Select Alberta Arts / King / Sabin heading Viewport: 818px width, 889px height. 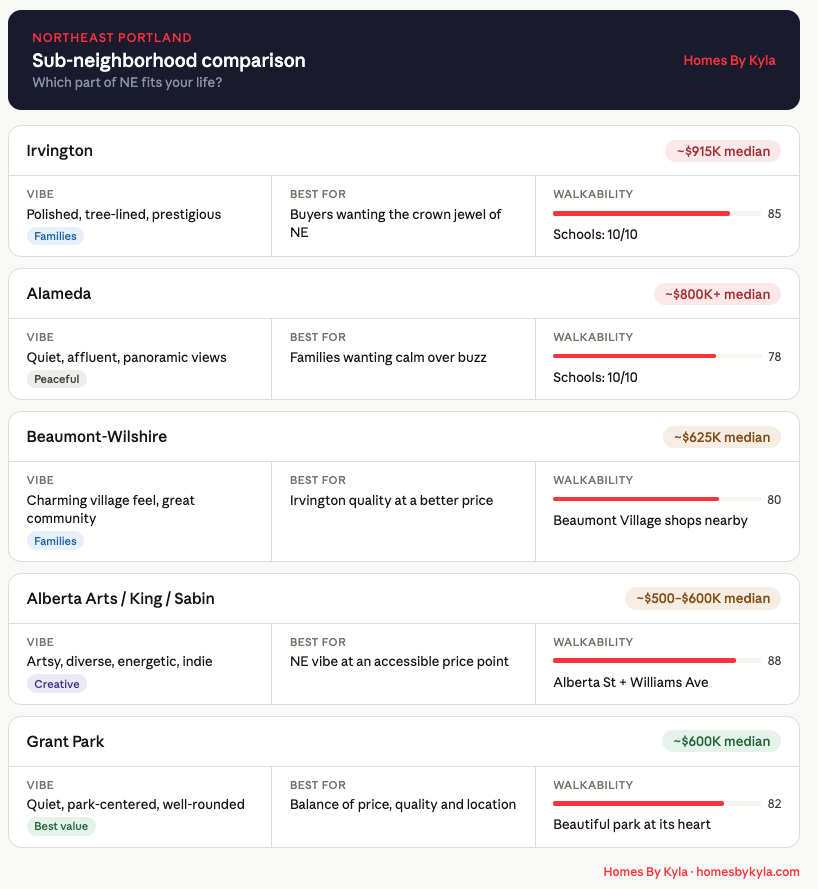coord(121,599)
